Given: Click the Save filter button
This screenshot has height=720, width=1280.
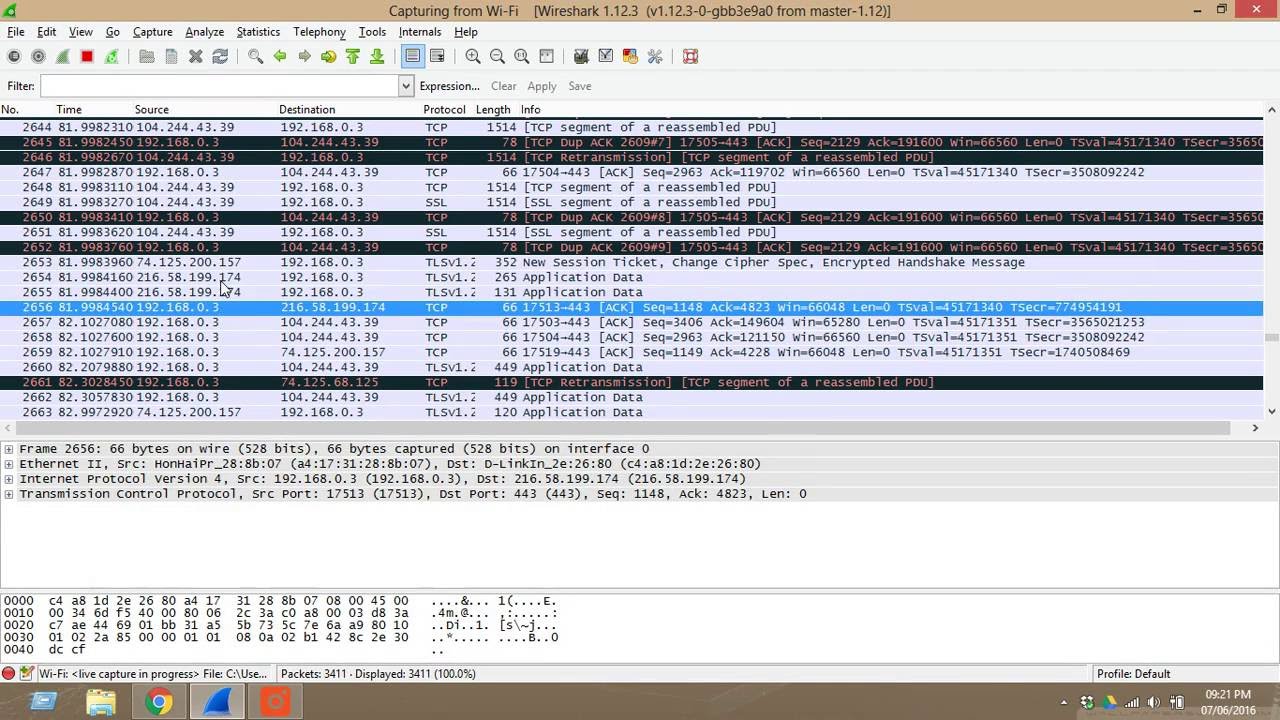Looking at the screenshot, I should point(580,86).
